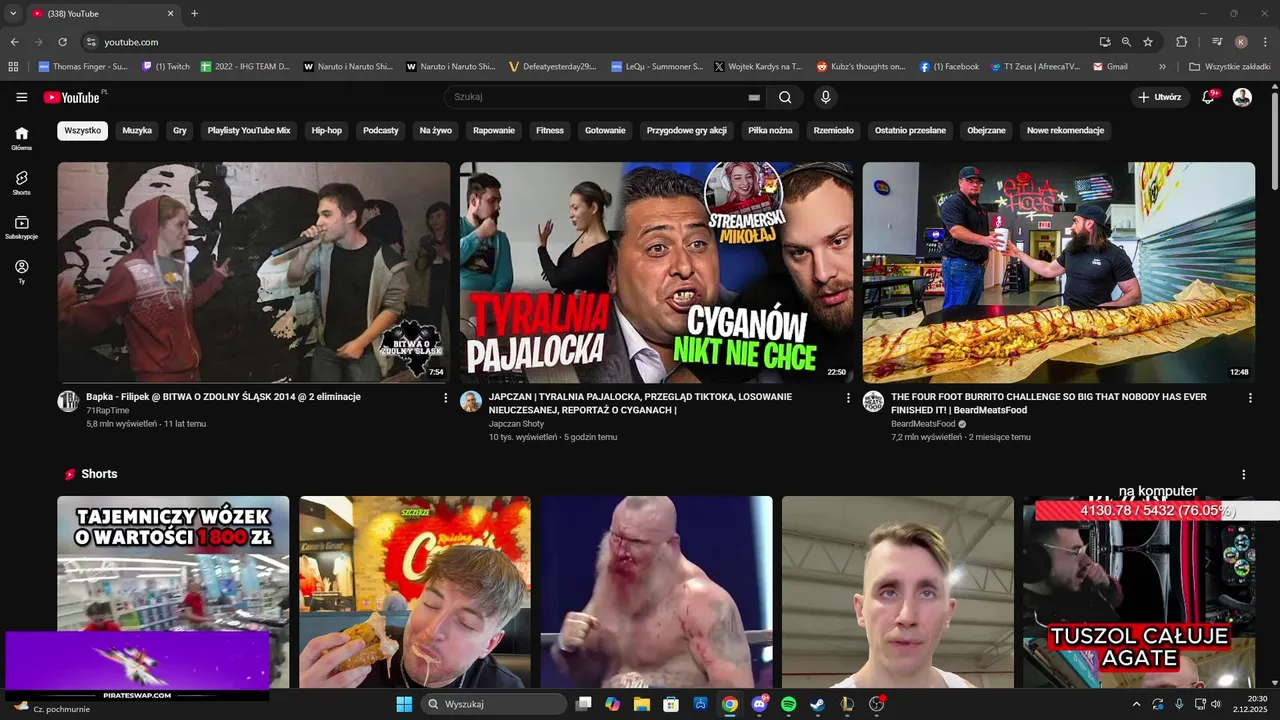The image size is (1280, 720).
Task: Open the Gmail bookmark
Action: tap(1111, 67)
